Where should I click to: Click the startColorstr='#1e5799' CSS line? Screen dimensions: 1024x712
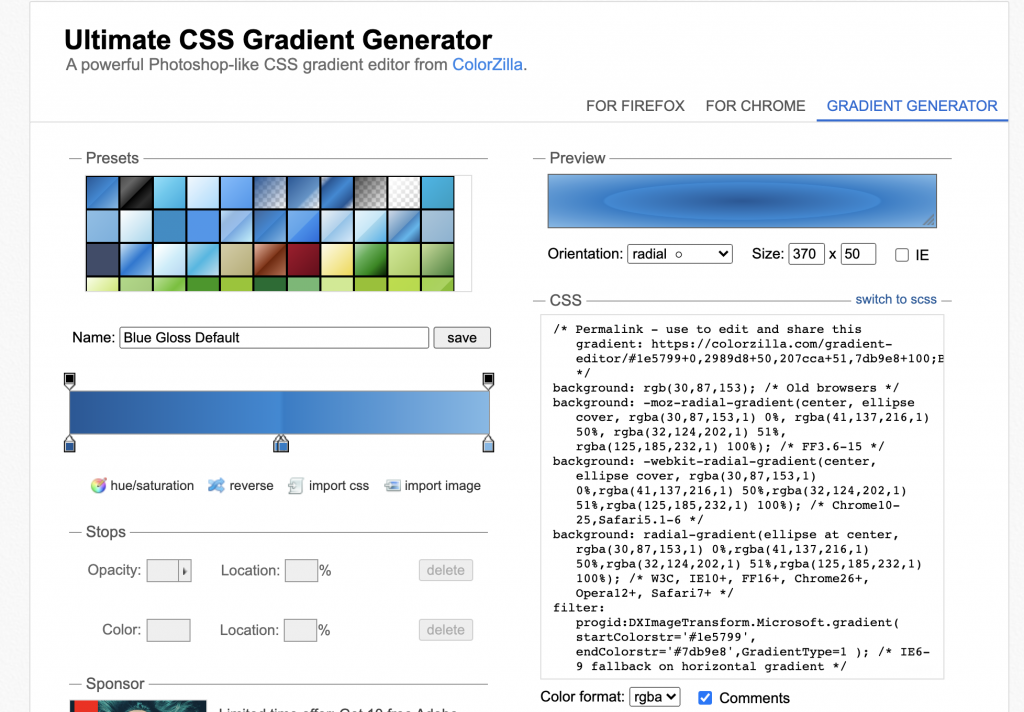[x=665, y=637]
